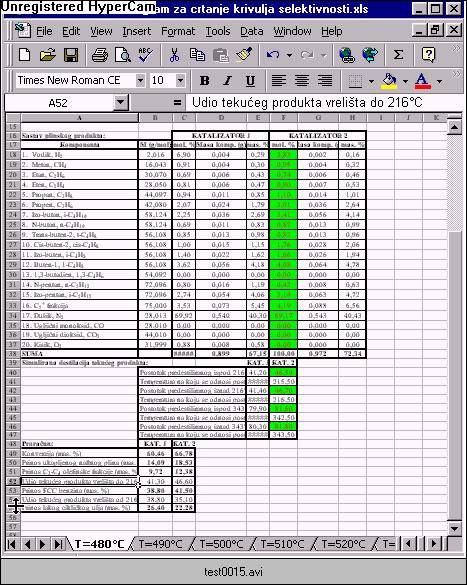Open Print Preview with the magnifier page icon
This screenshot has height=585, width=467.
pyautogui.click(x=123, y=55)
